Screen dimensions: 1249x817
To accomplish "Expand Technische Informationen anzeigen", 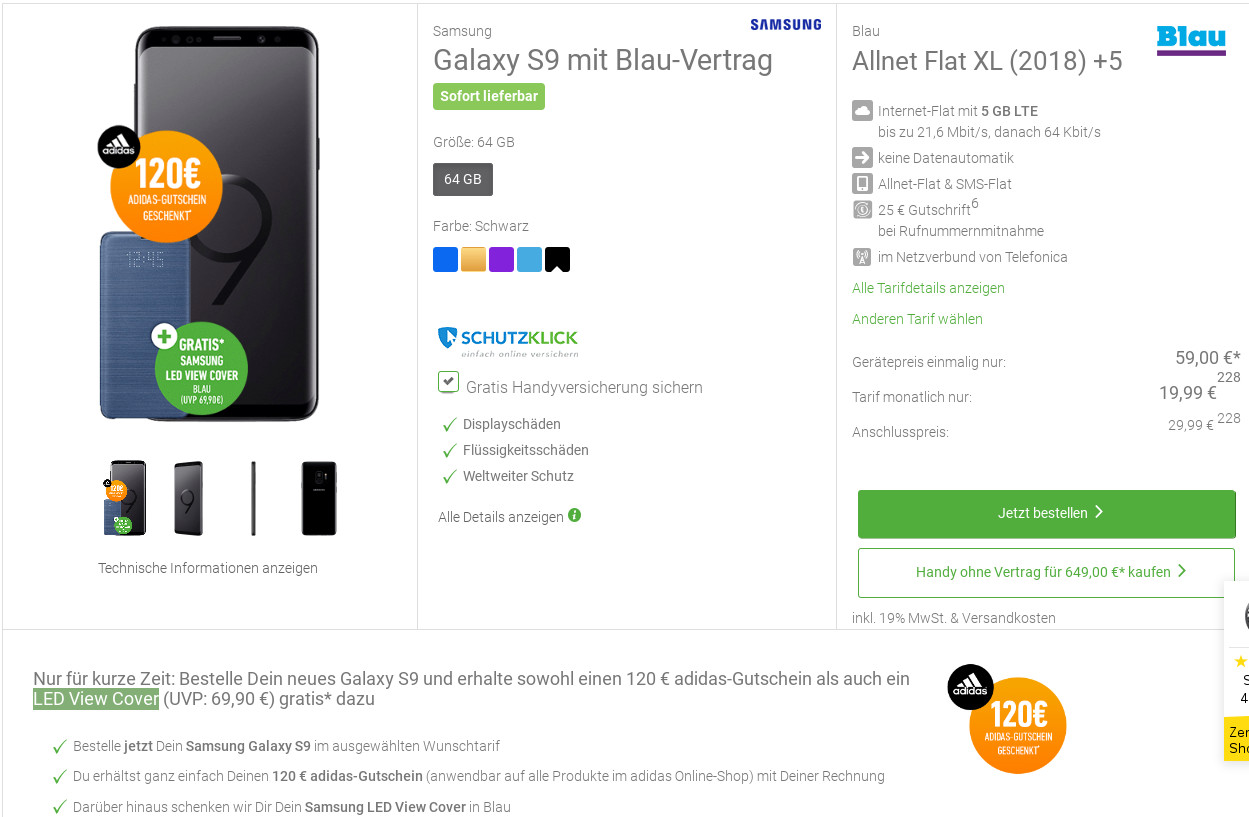I will click(208, 568).
